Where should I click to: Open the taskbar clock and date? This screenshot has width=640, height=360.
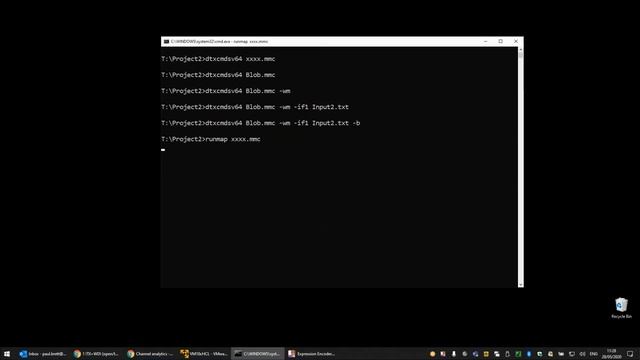(611, 354)
